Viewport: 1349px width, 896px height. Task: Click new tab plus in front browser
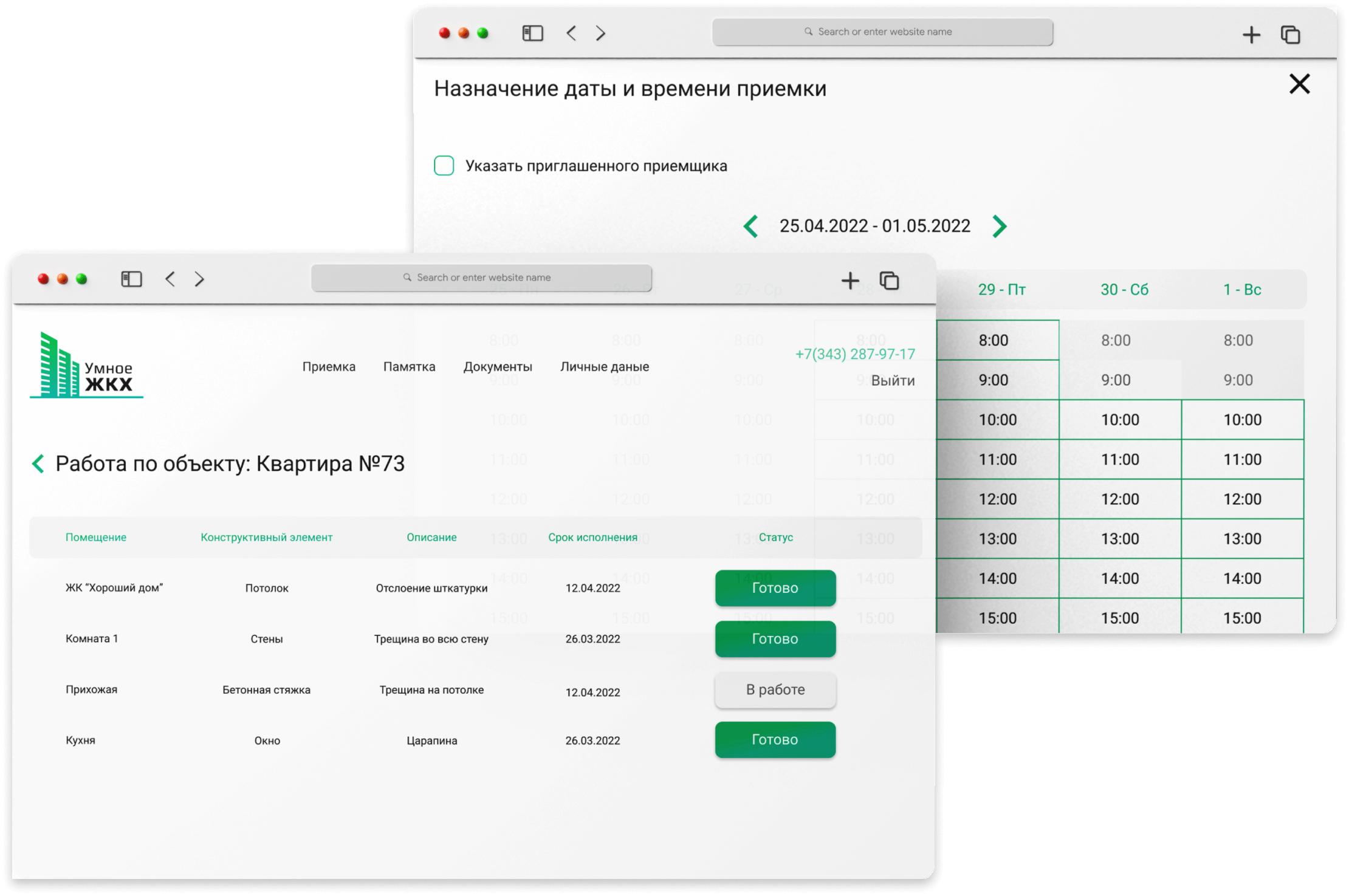point(850,280)
